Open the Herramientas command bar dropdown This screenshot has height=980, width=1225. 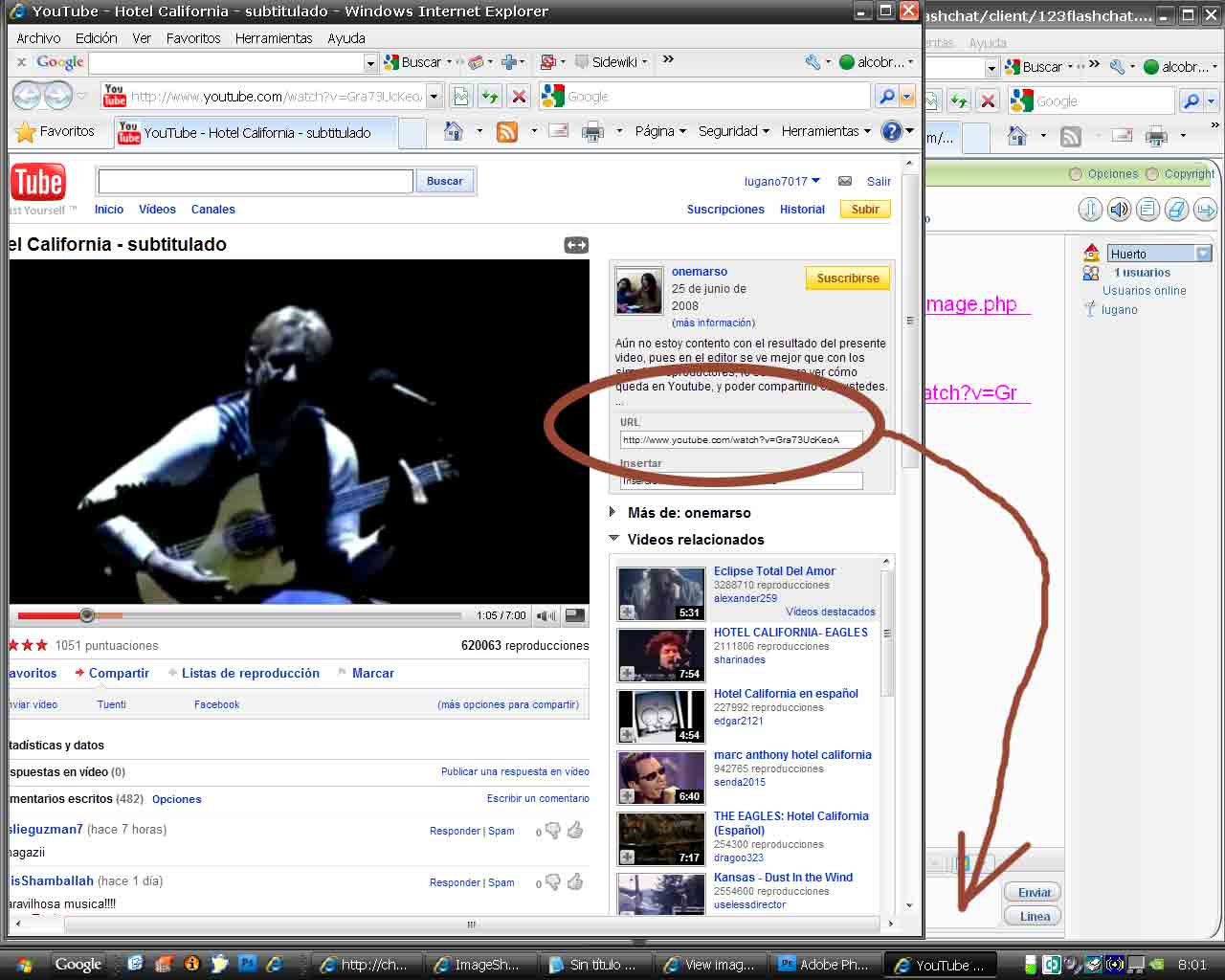point(826,131)
